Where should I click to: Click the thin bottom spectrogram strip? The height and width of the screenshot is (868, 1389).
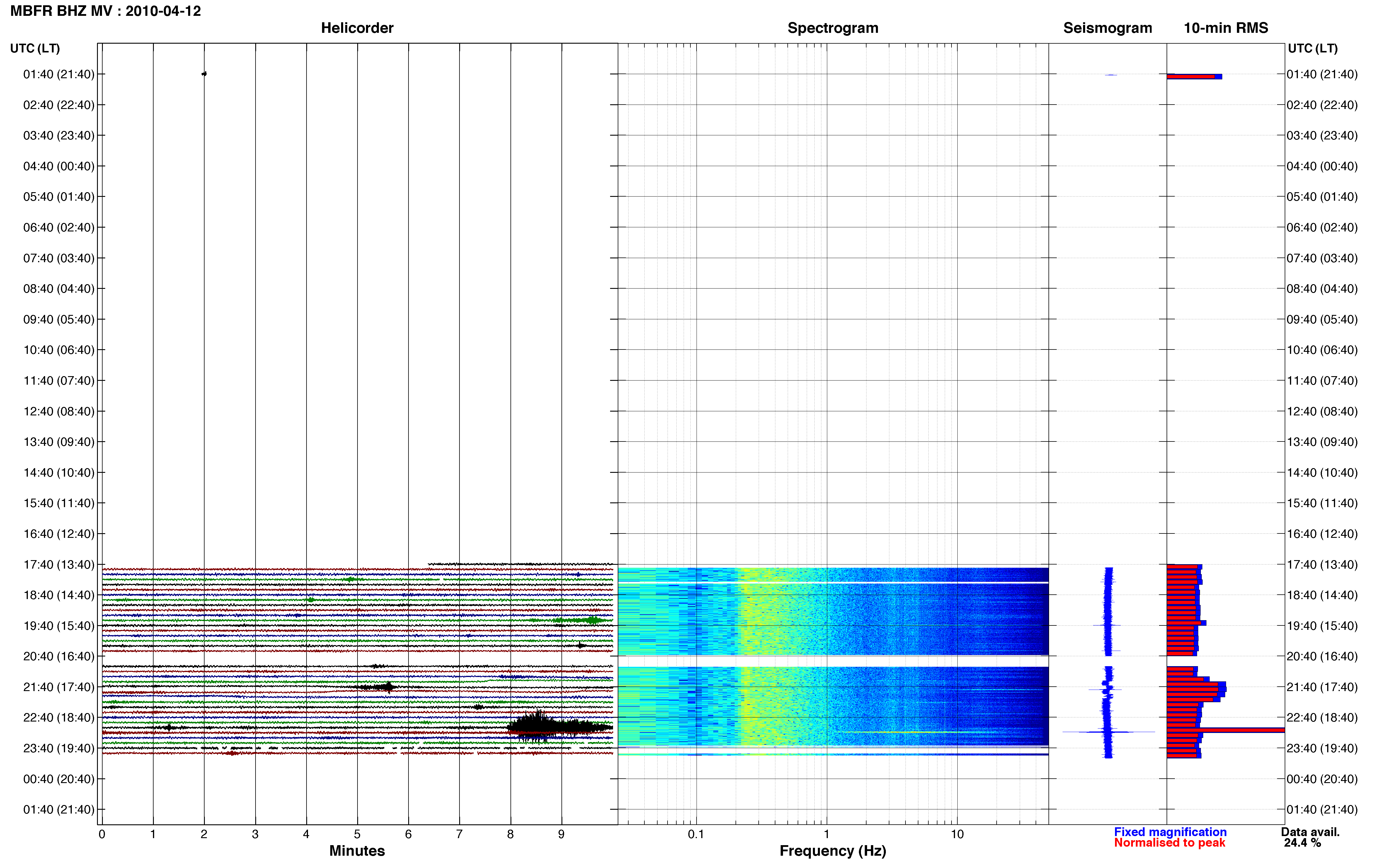click(833, 754)
